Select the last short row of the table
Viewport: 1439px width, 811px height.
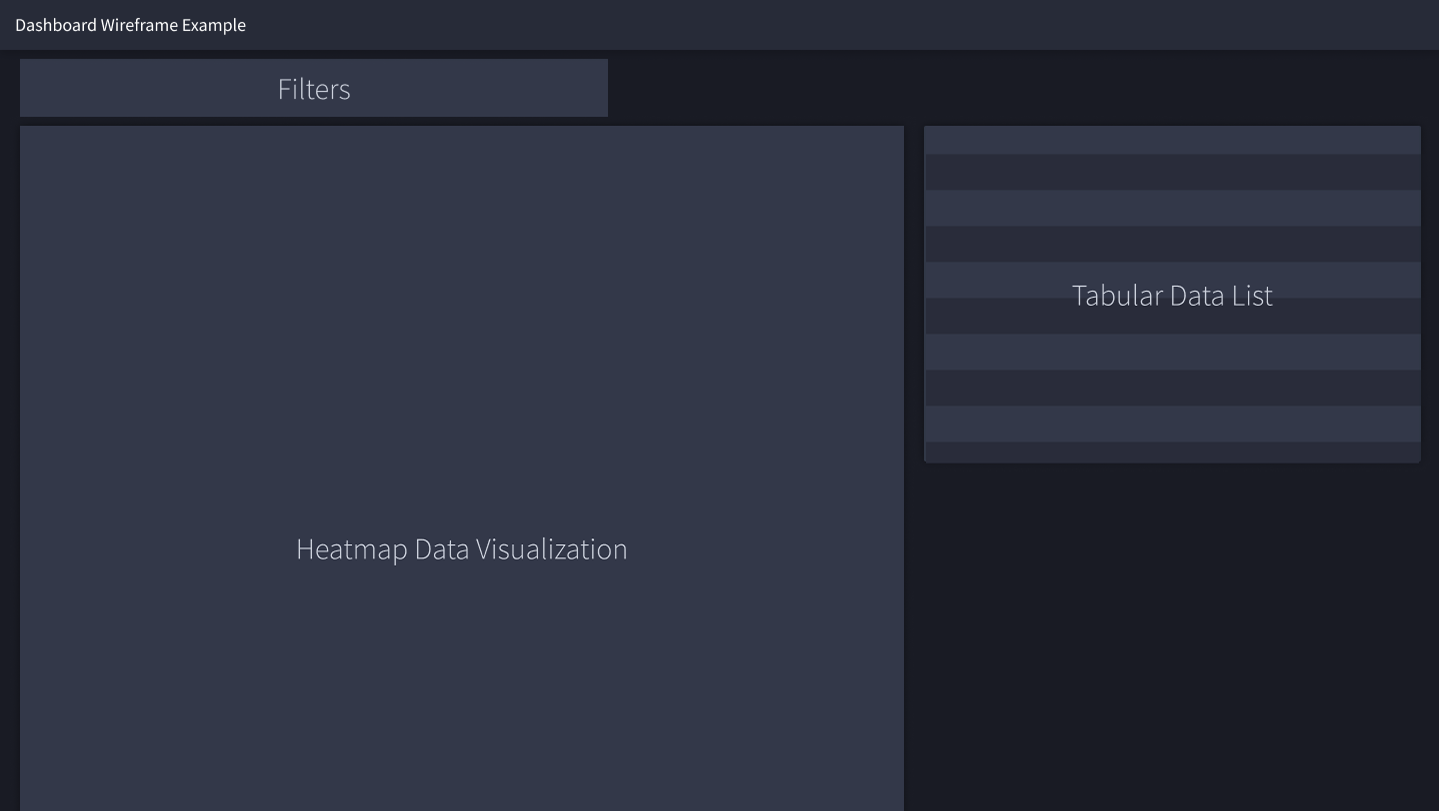(x=1172, y=452)
